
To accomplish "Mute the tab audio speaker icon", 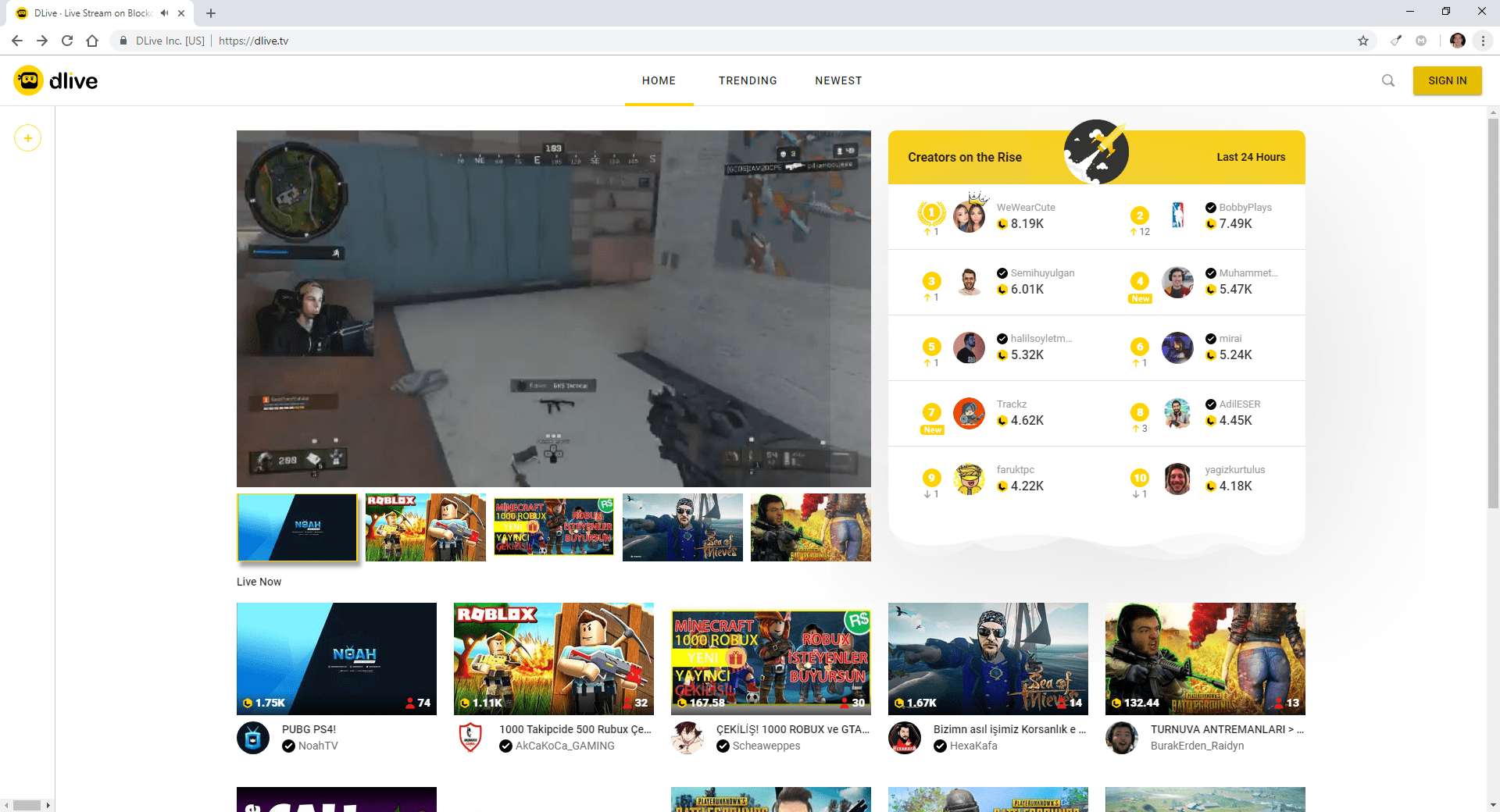I will [x=164, y=13].
